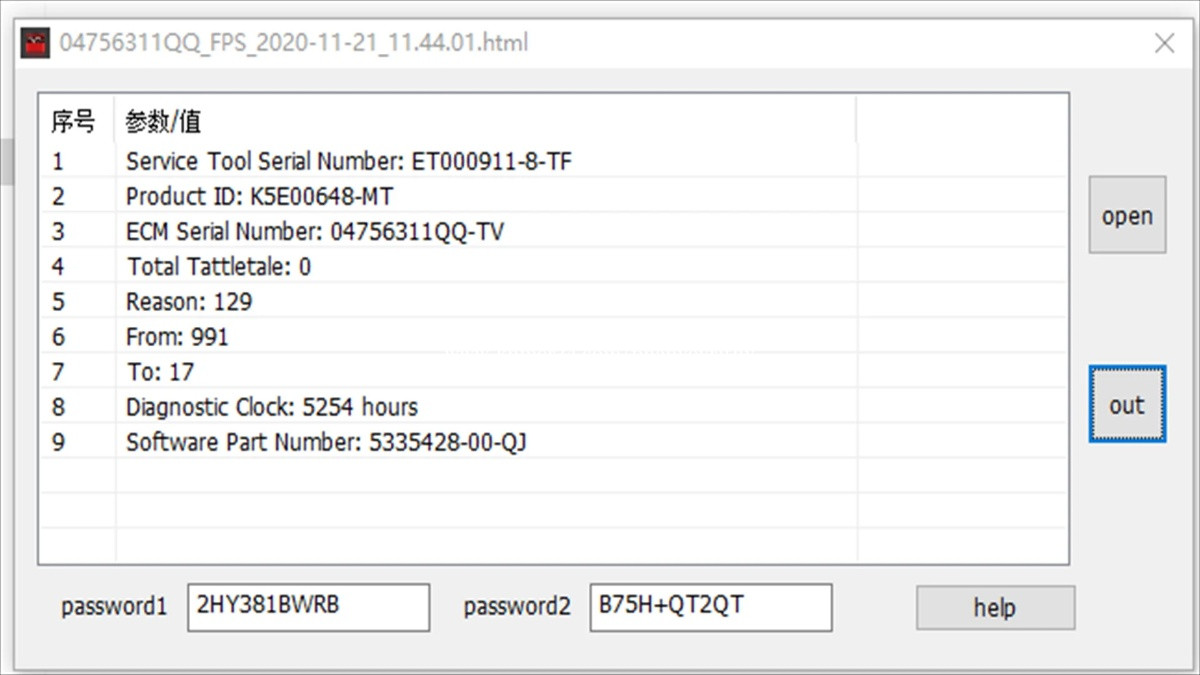The height and width of the screenshot is (675, 1200).
Task: Click the window title filename text
Action: (x=294, y=43)
